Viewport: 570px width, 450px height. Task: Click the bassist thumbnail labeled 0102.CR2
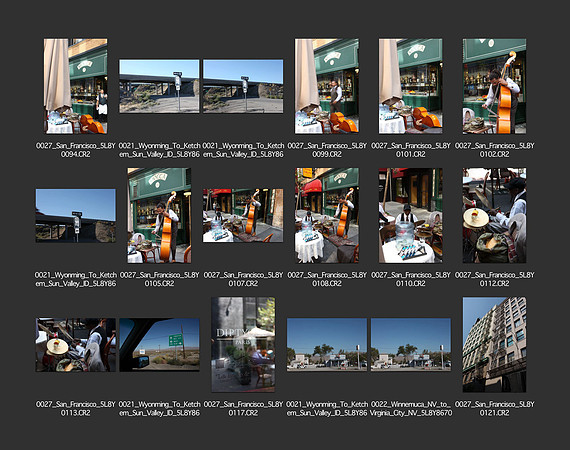(494, 86)
